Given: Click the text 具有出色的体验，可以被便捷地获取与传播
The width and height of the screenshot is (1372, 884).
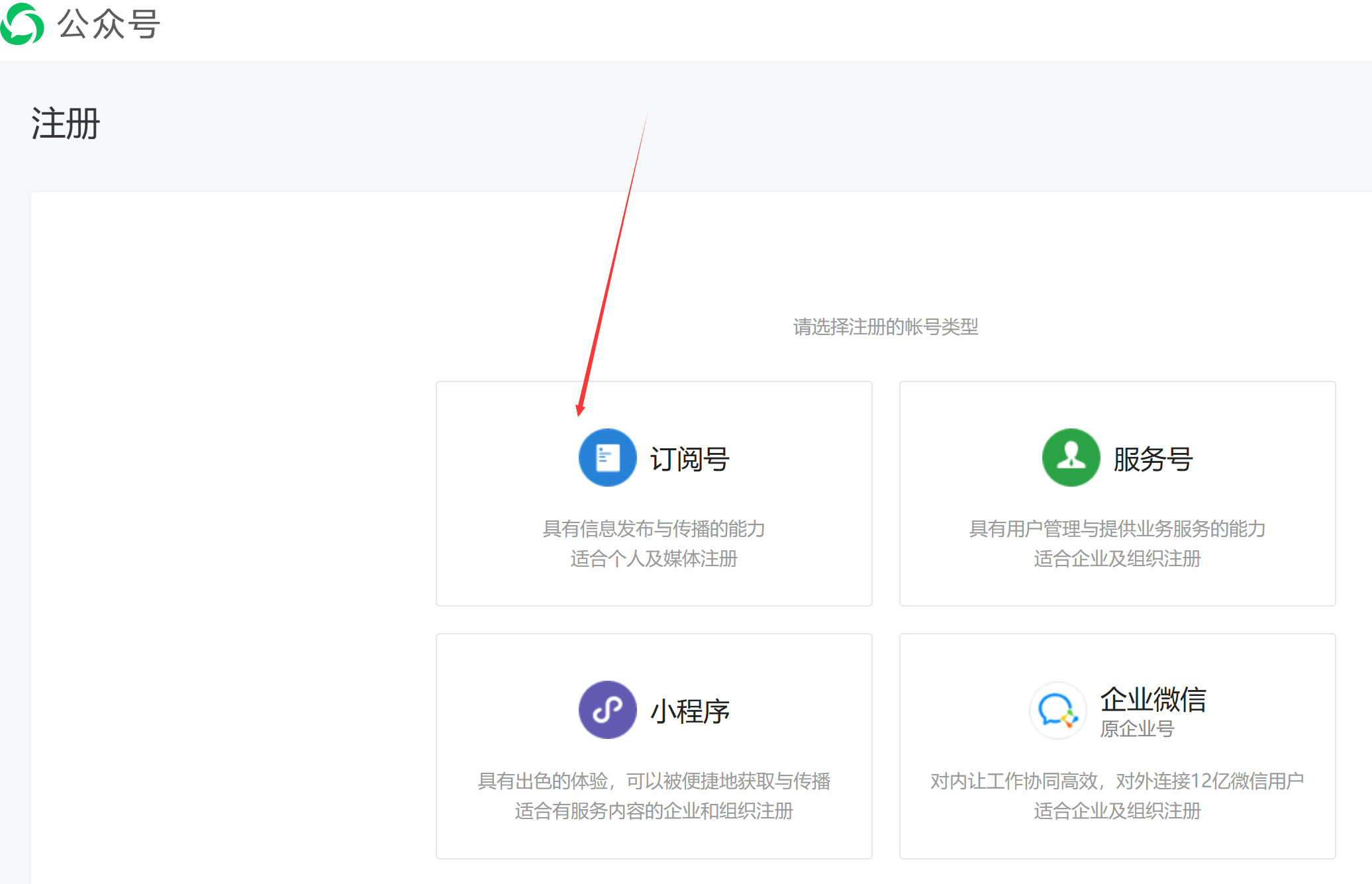Looking at the screenshot, I should pos(654,781).
